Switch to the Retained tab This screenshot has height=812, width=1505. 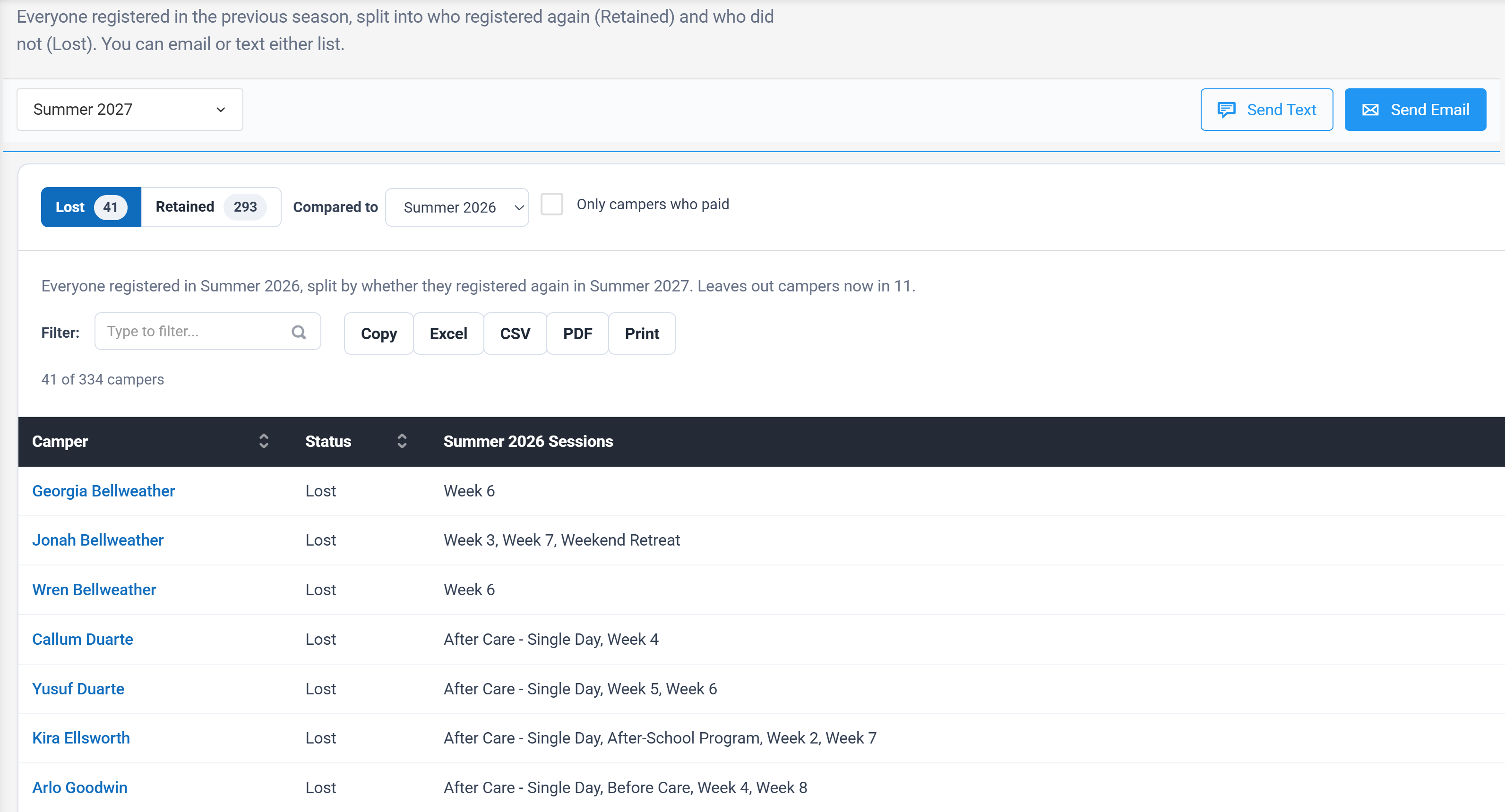click(210, 207)
